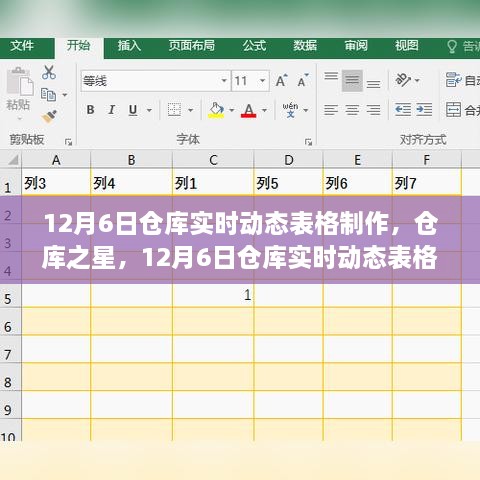Screen dimensions: 480x480
Task: Click the yellow fill color button
Action: [x=216, y=110]
